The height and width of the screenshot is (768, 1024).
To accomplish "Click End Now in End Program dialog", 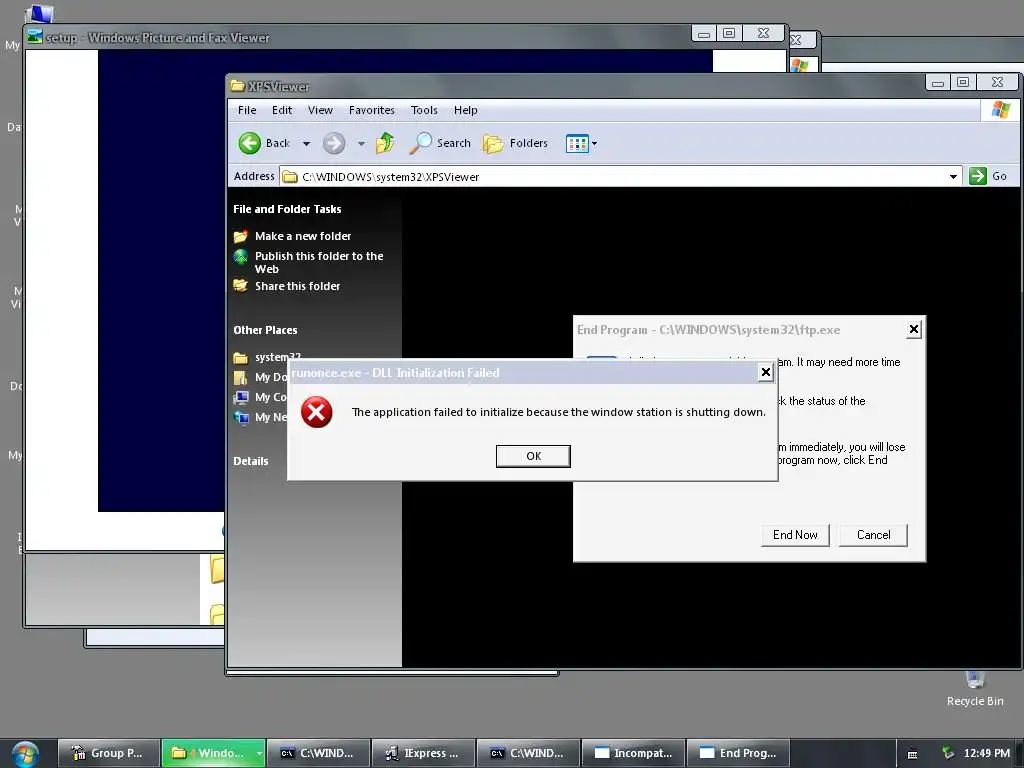I will (795, 535).
